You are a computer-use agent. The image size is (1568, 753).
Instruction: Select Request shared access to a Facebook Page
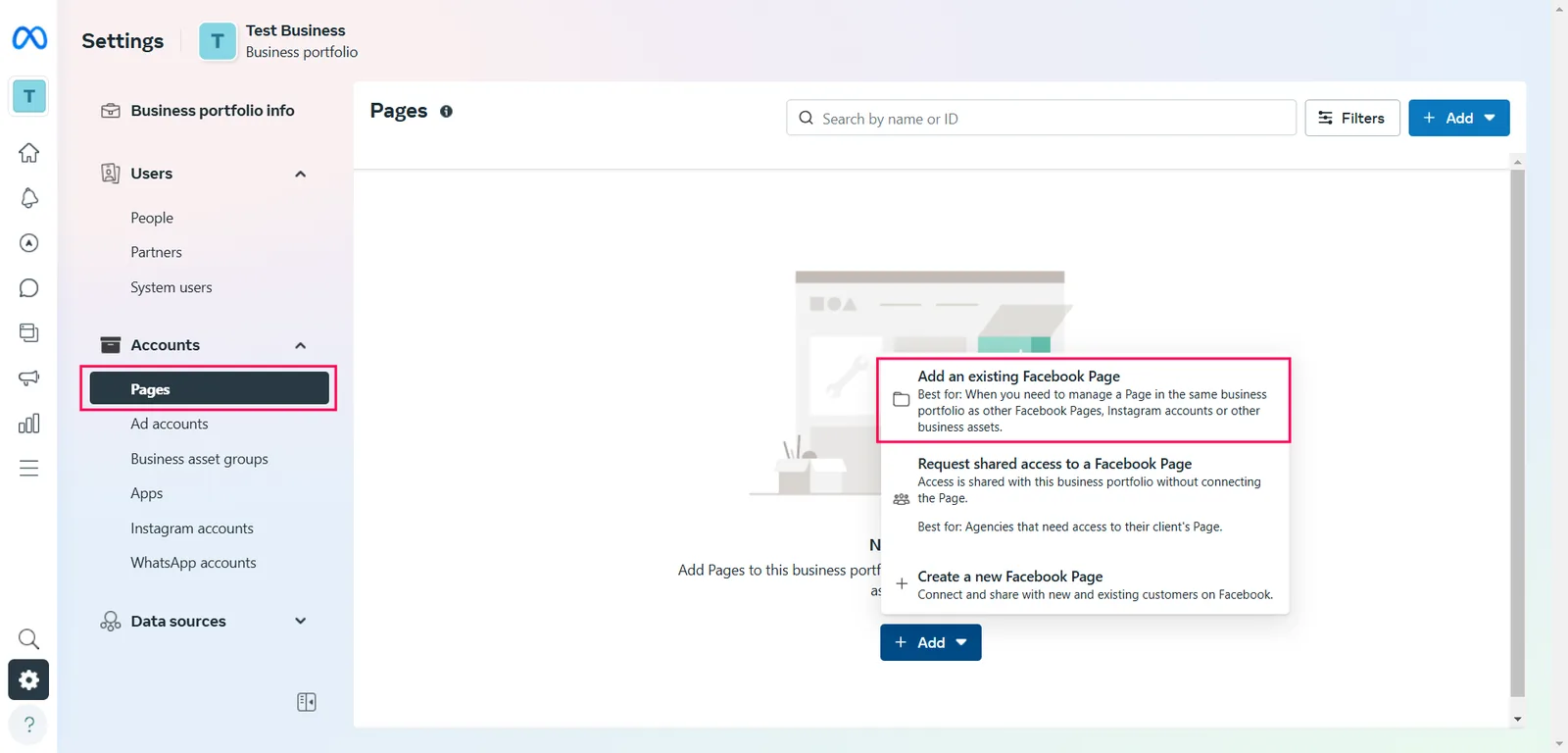pos(1084,497)
